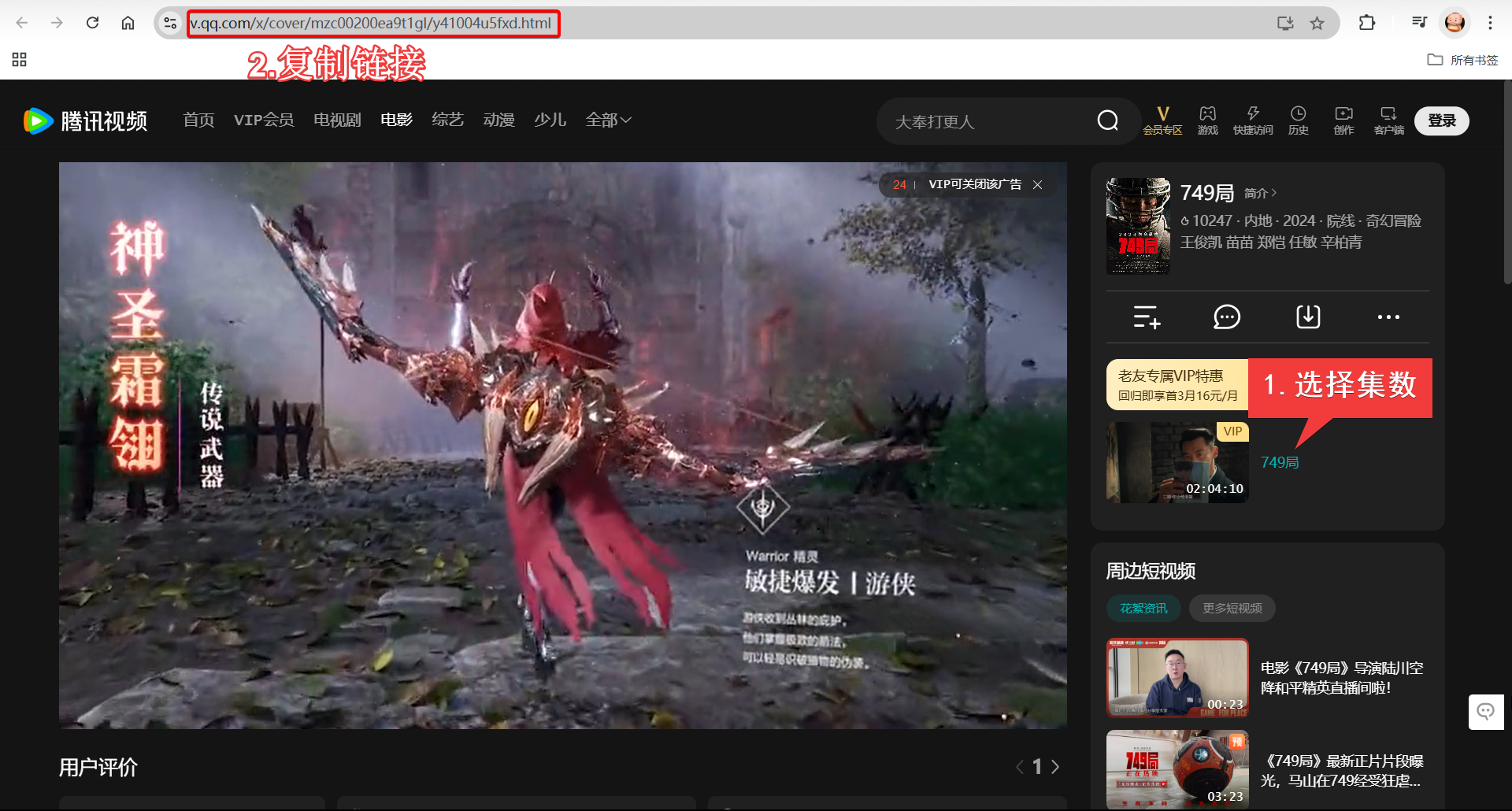The image size is (1512, 811).
Task: Open the 创作 icon
Action: click(1343, 120)
